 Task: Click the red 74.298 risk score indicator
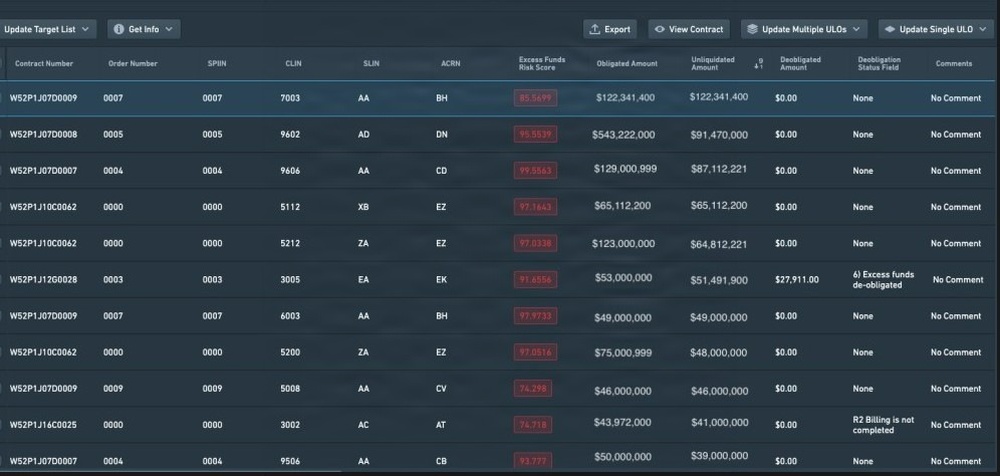[x=533, y=389]
